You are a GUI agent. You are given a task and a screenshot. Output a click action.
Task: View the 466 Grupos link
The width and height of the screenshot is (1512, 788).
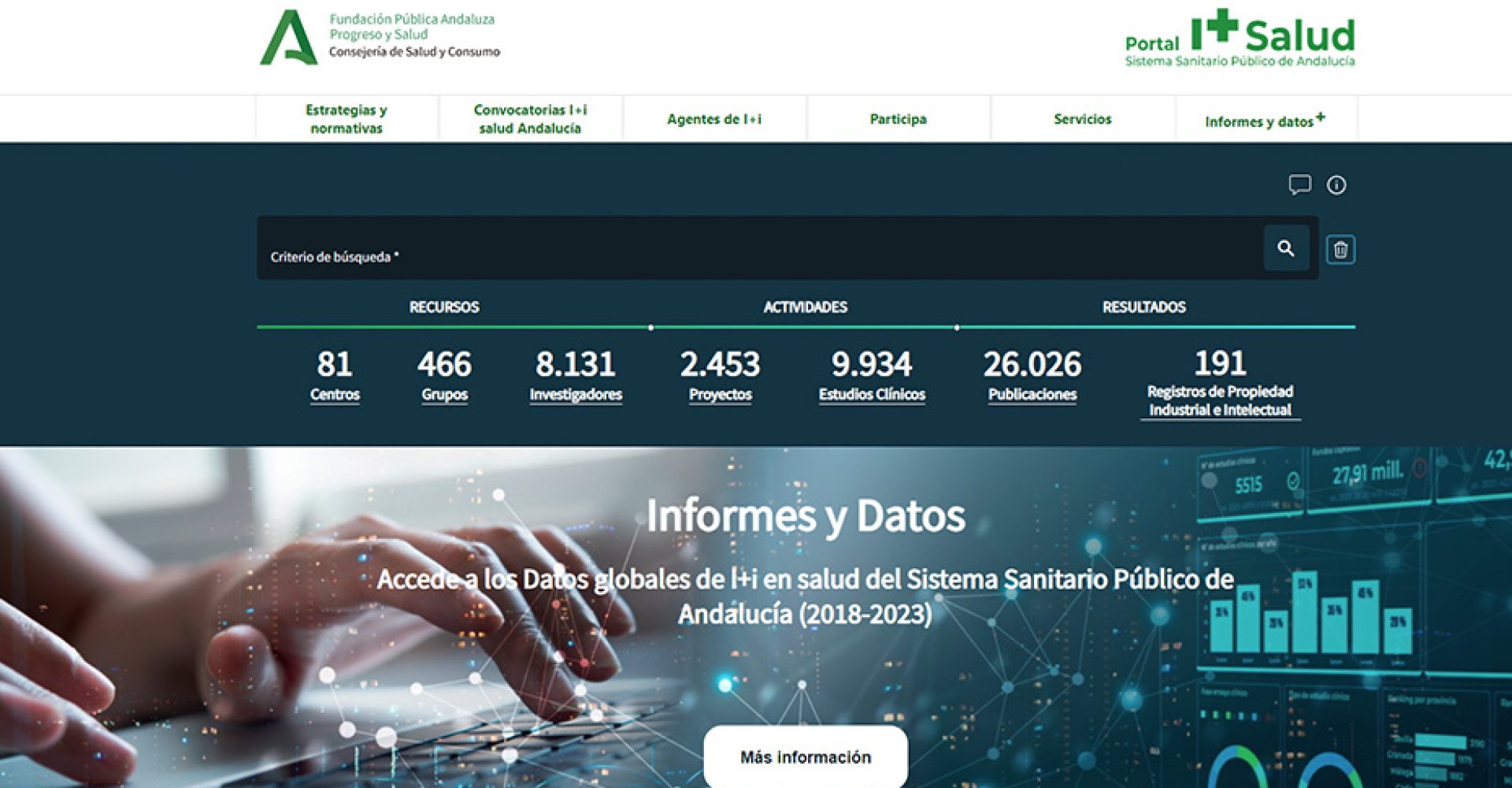pos(444,376)
